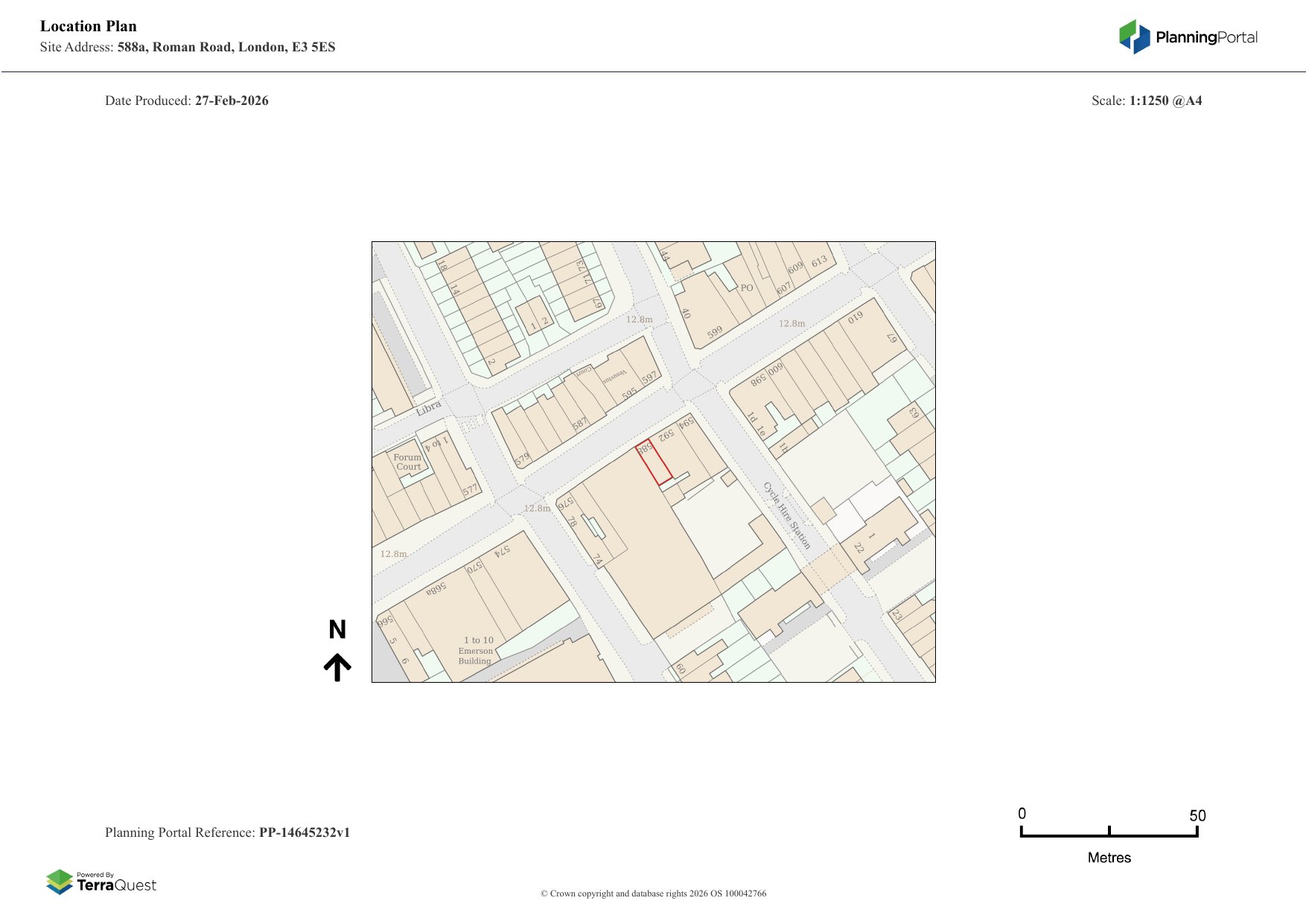Click the red-outlined site boundary at 588

tap(654, 463)
